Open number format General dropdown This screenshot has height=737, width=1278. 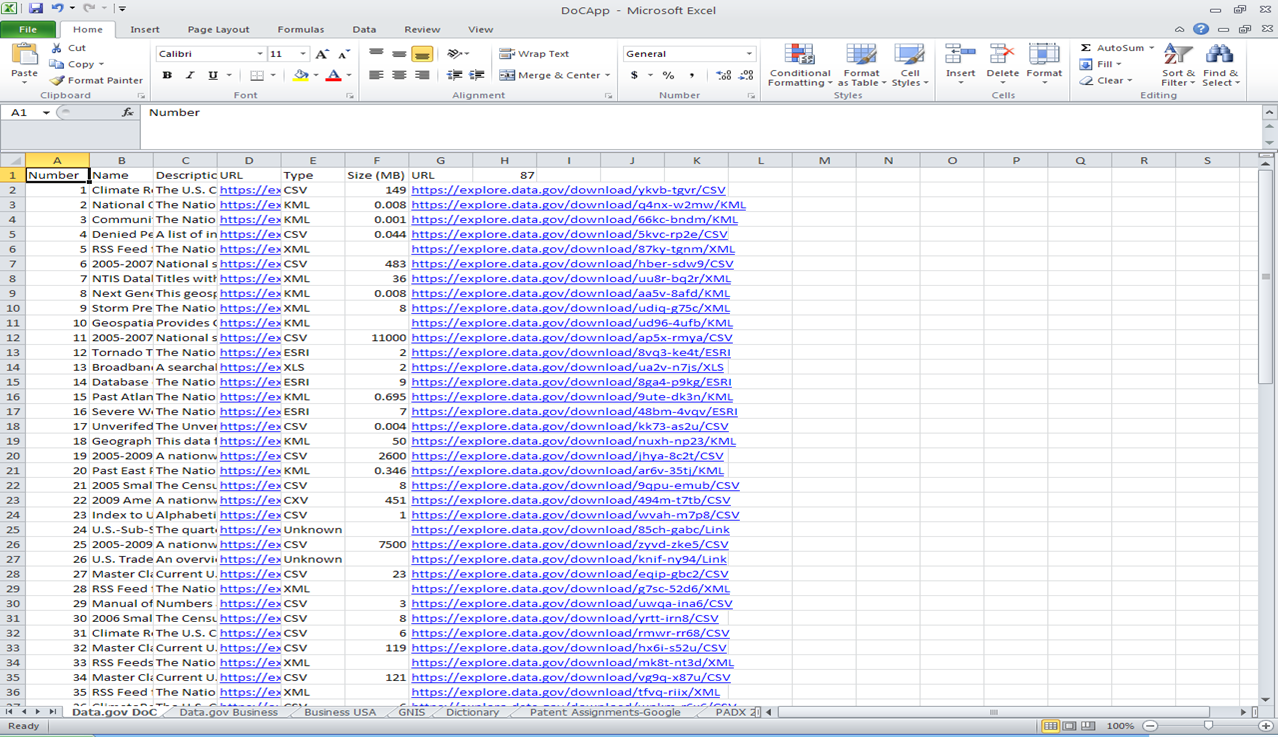coord(749,54)
